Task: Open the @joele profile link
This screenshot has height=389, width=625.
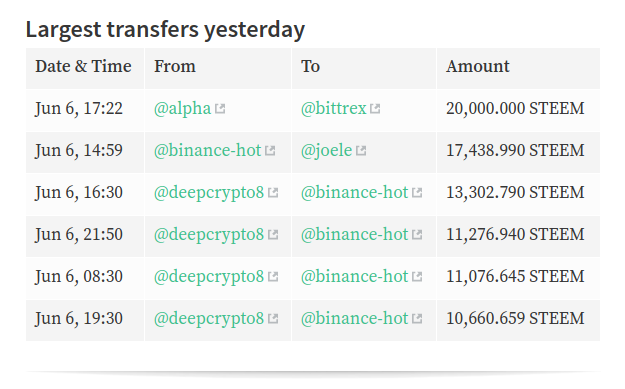Action: click(326, 151)
